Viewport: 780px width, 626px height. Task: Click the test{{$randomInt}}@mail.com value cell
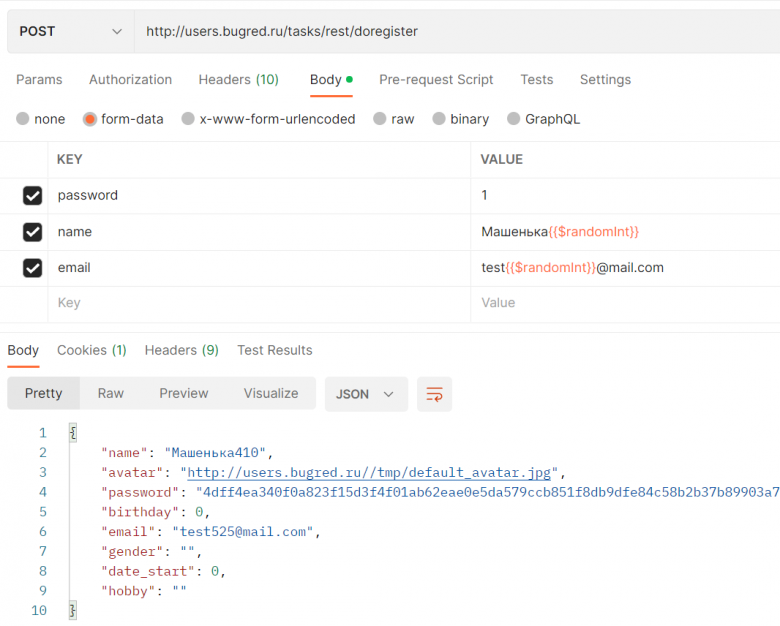click(625, 268)
